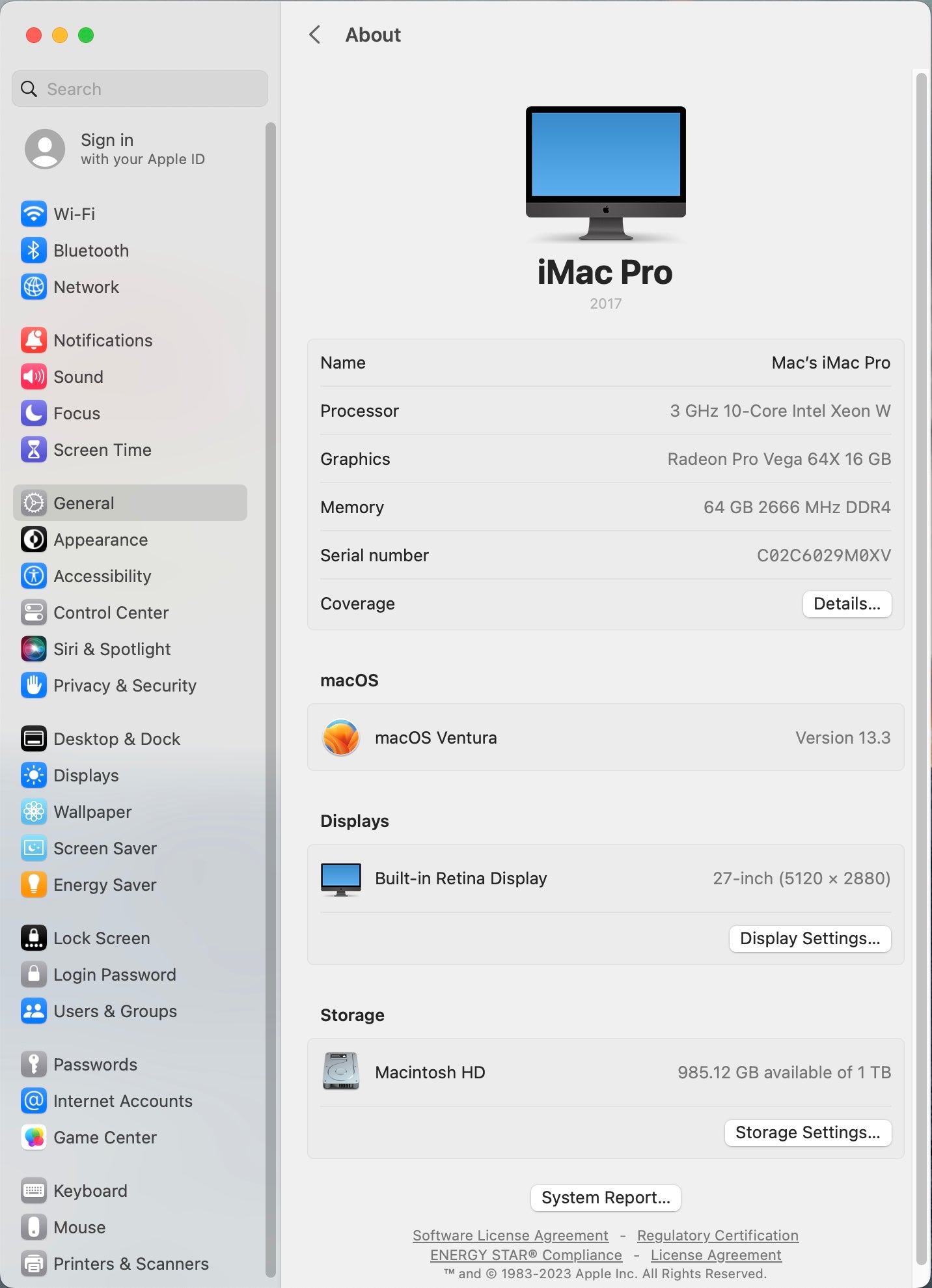Screen dimensions: 932x1288
Task: Open Display Settings... button
Action: point(810,938)
